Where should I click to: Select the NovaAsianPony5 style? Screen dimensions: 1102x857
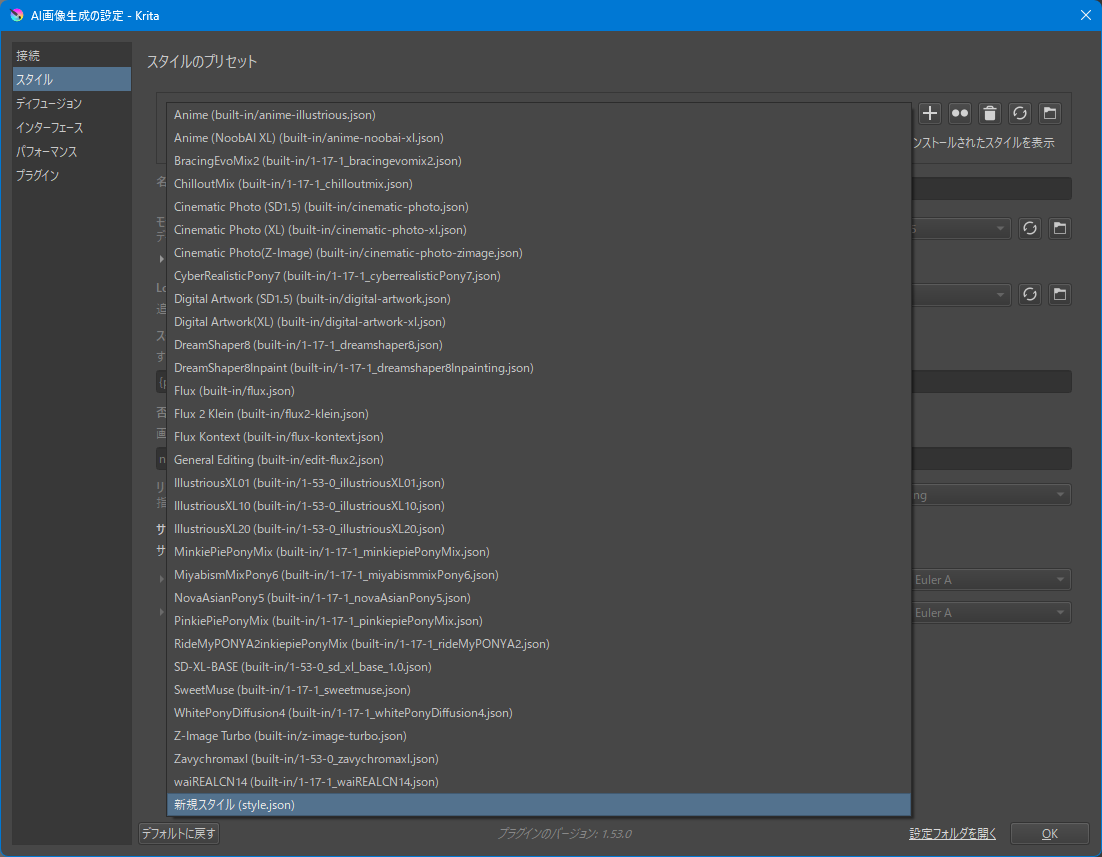pos(538,598)
